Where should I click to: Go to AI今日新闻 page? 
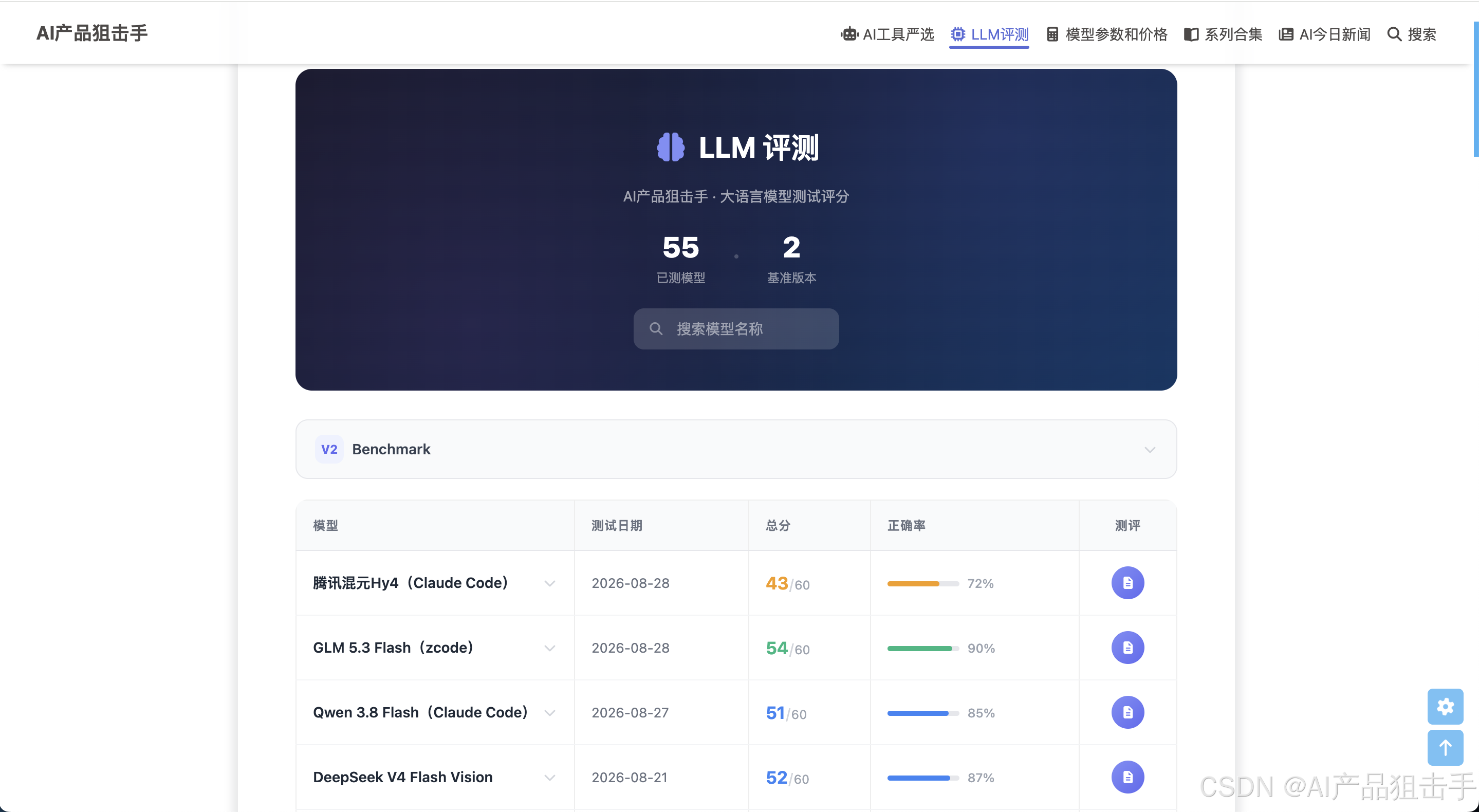point(1324,34)
